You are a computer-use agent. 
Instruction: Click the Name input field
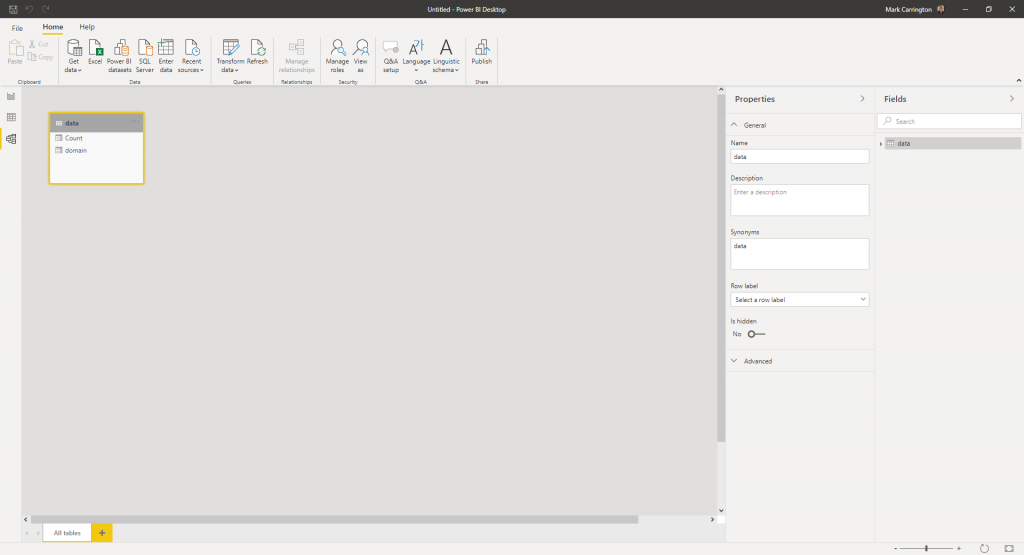(x=799, y=157)
